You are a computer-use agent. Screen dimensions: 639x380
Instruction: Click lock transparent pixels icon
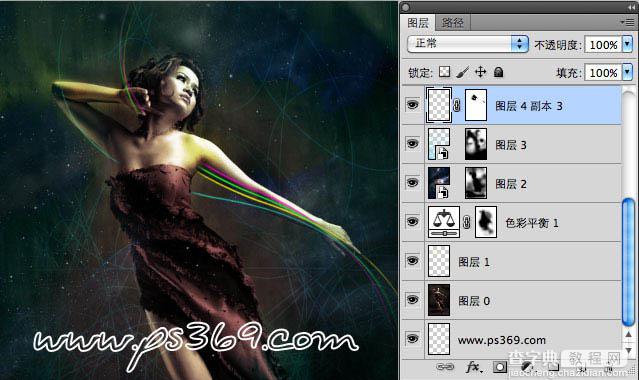pos(444,72)
